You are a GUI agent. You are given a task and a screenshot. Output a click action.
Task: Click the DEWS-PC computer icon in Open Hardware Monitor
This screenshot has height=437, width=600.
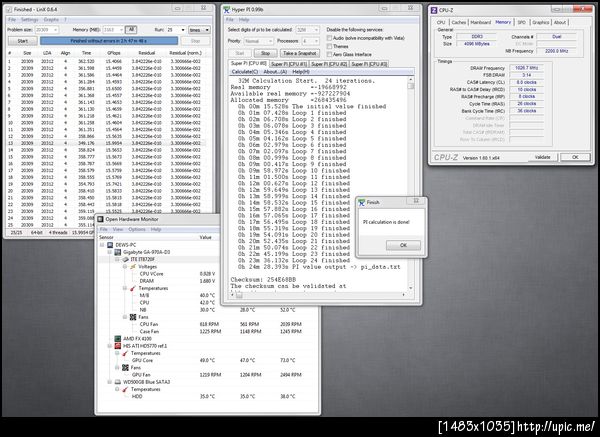pos(110,245)
